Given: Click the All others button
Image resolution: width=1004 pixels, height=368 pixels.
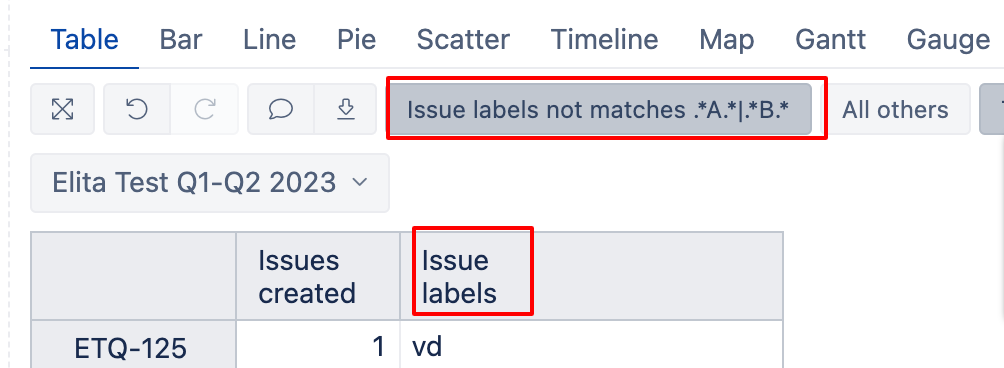Looking at the screenshot, I should 895,109.
